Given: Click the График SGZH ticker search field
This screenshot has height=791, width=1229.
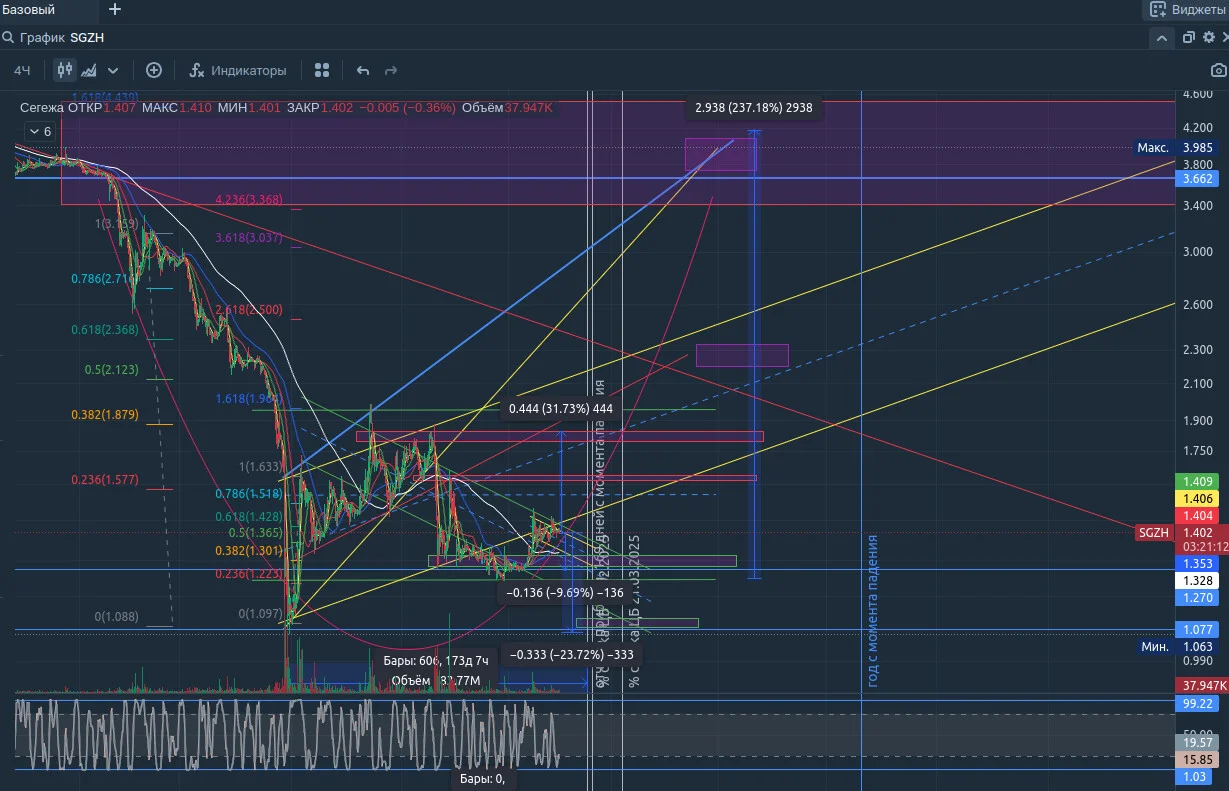Looking at the screenshot, I should pos(60,38).
